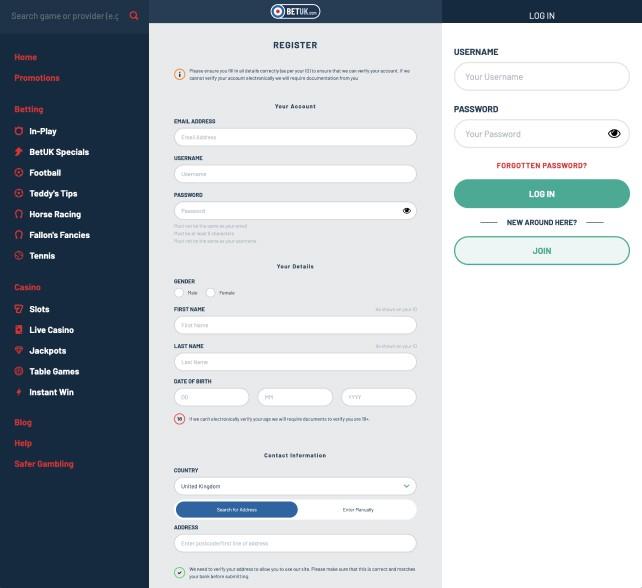Click the FORGOTTEN PASSWORD? link
This screenshot has width=642, height=588.
click(541, 165)
